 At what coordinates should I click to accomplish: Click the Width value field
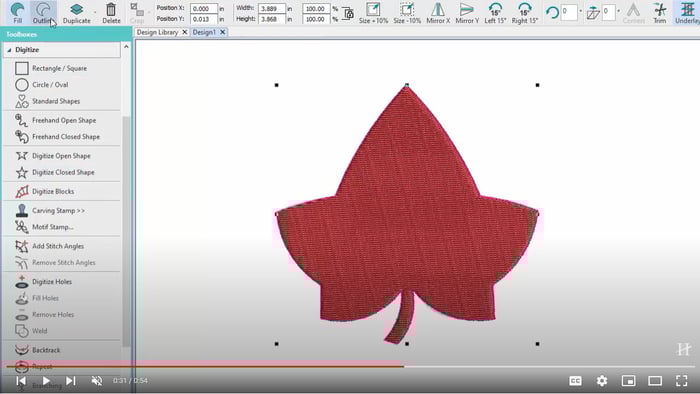click(271, 8)
